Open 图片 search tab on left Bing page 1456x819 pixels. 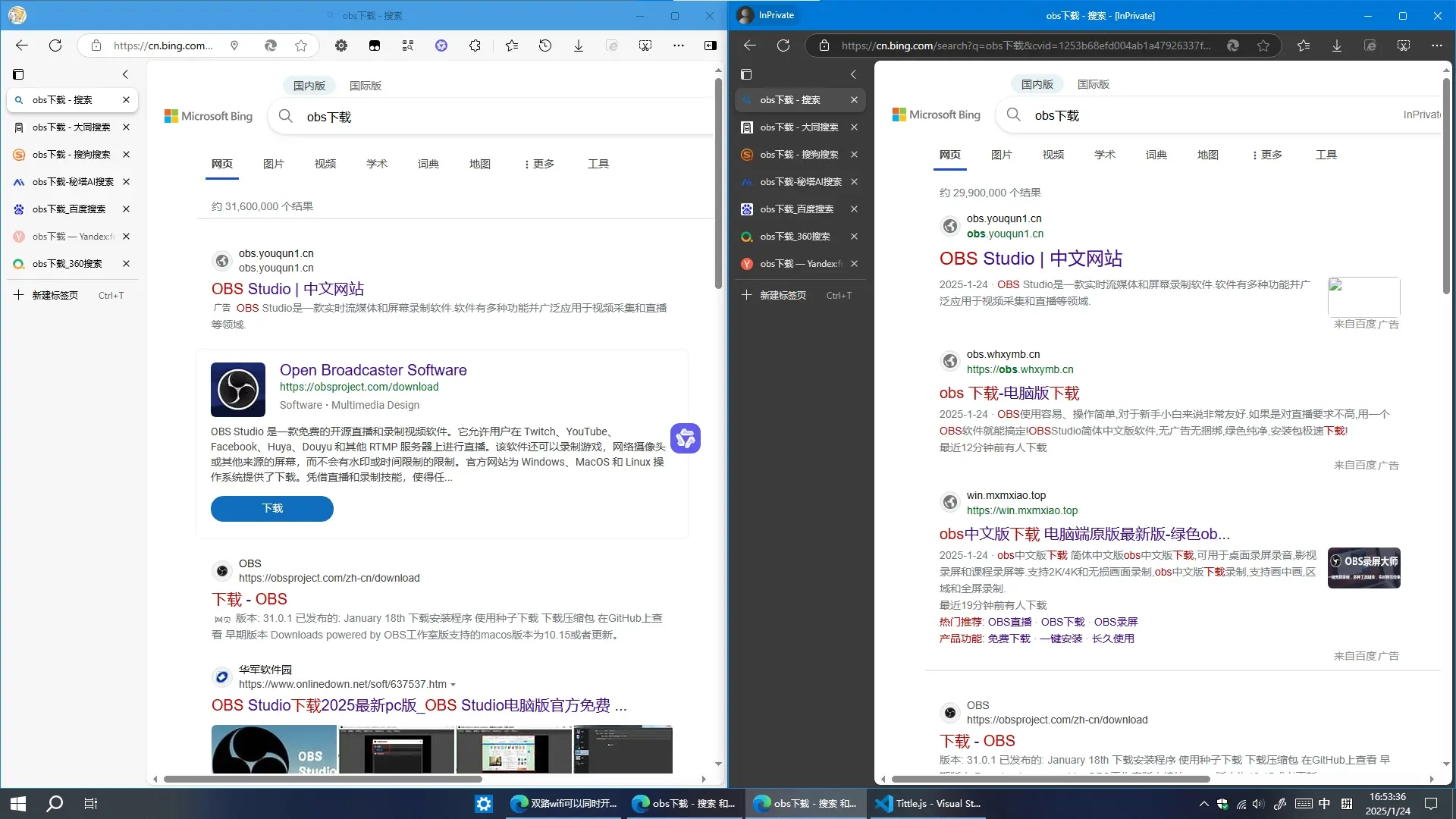274,164
